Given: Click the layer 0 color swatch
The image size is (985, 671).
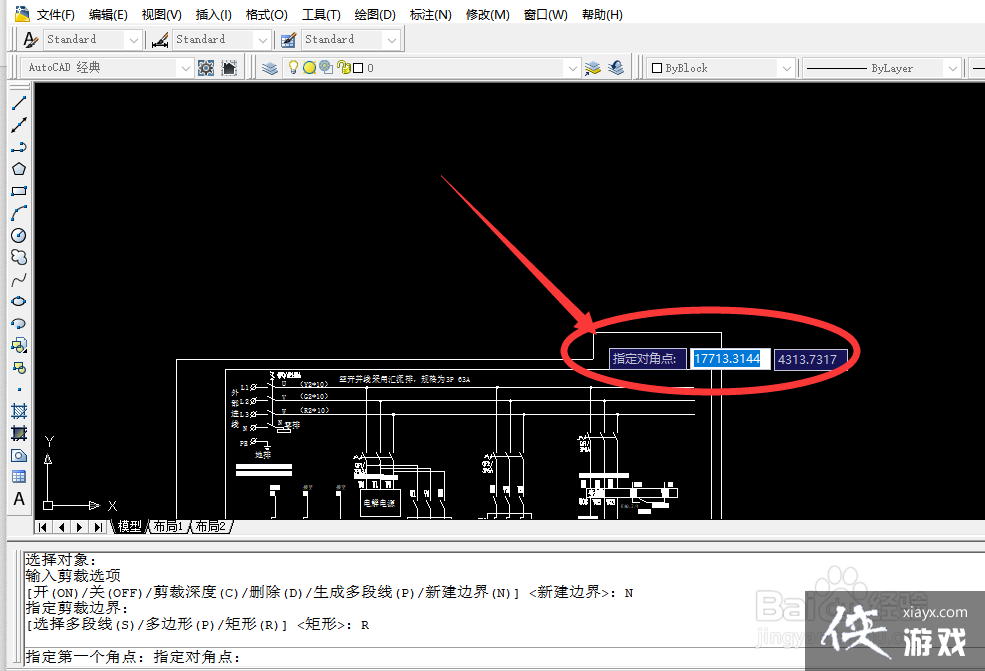Looking at the screenshot, I should [357, 67].
